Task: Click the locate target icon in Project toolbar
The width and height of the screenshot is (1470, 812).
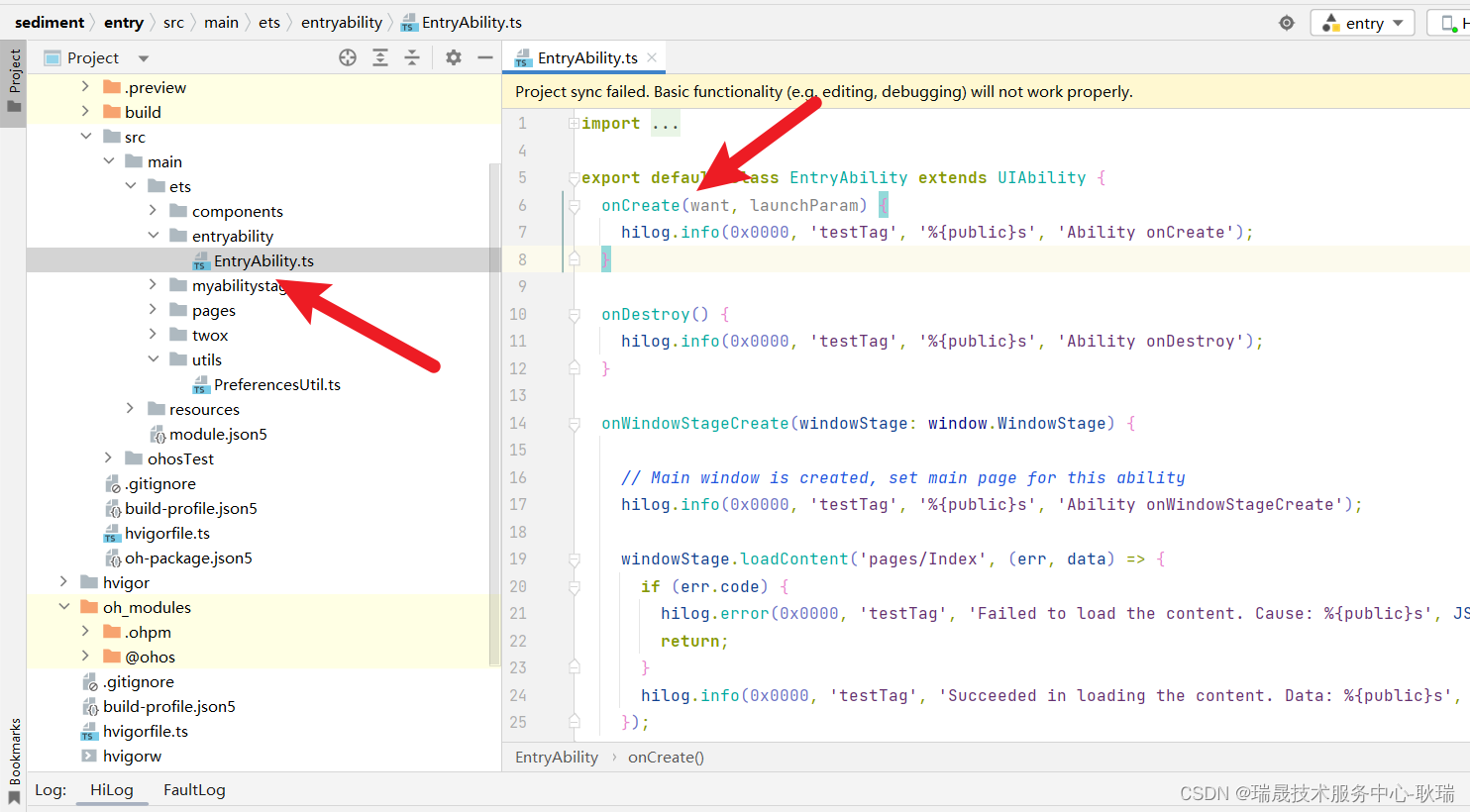Action: pyautogui.click(x=348, y=58)
